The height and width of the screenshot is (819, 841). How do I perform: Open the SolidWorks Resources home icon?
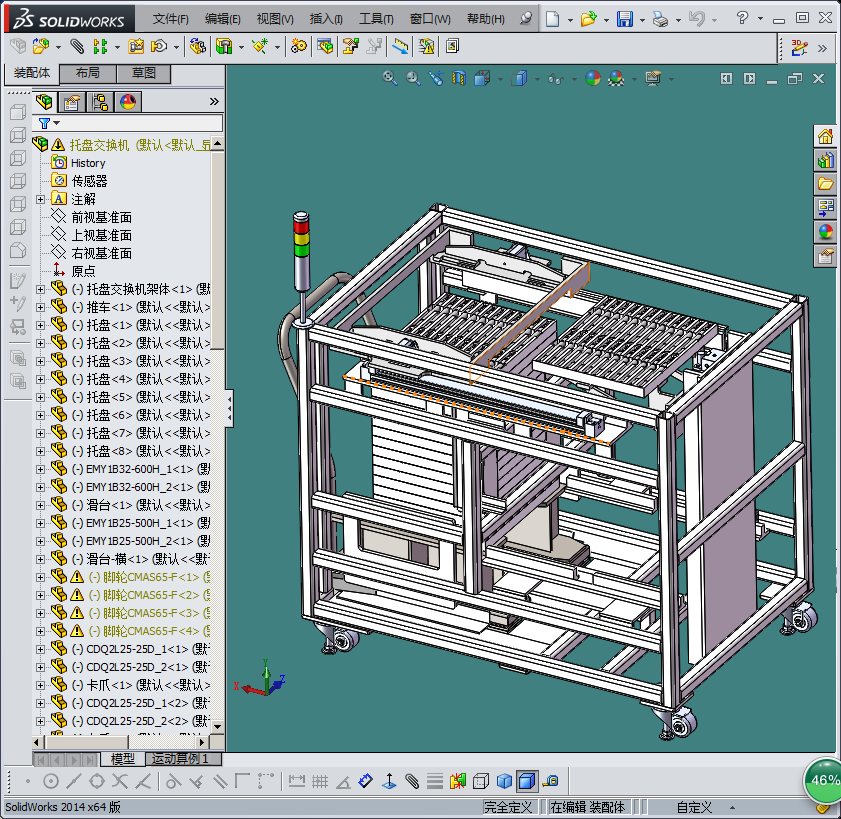[x=825, y=137]
